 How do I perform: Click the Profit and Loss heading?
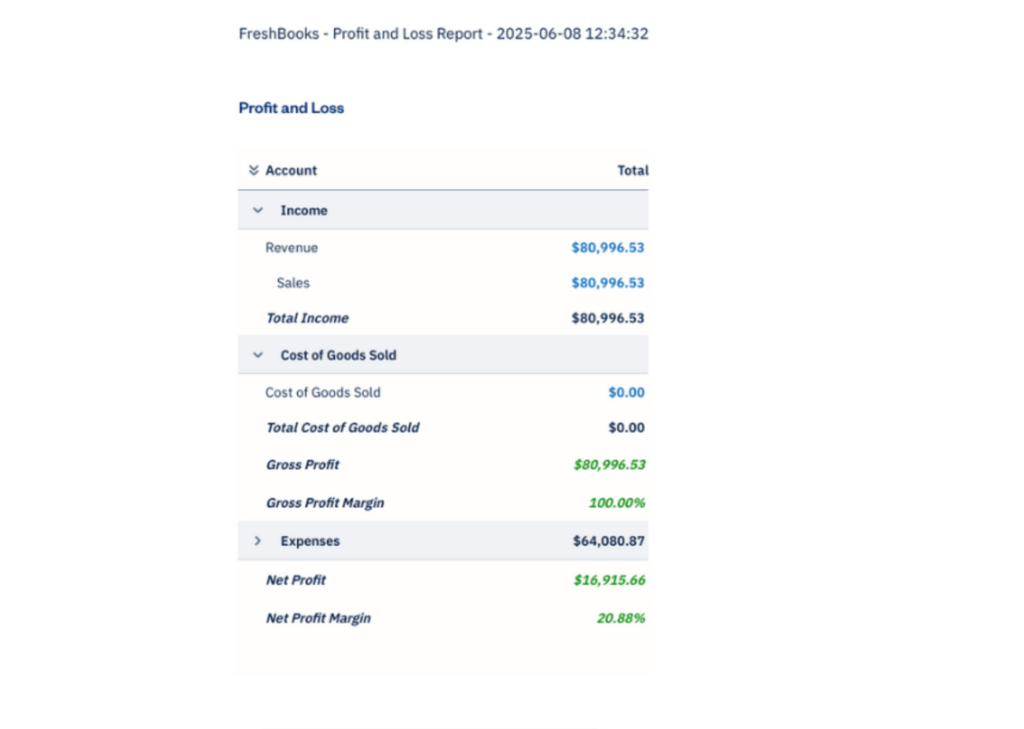(291, 108)
